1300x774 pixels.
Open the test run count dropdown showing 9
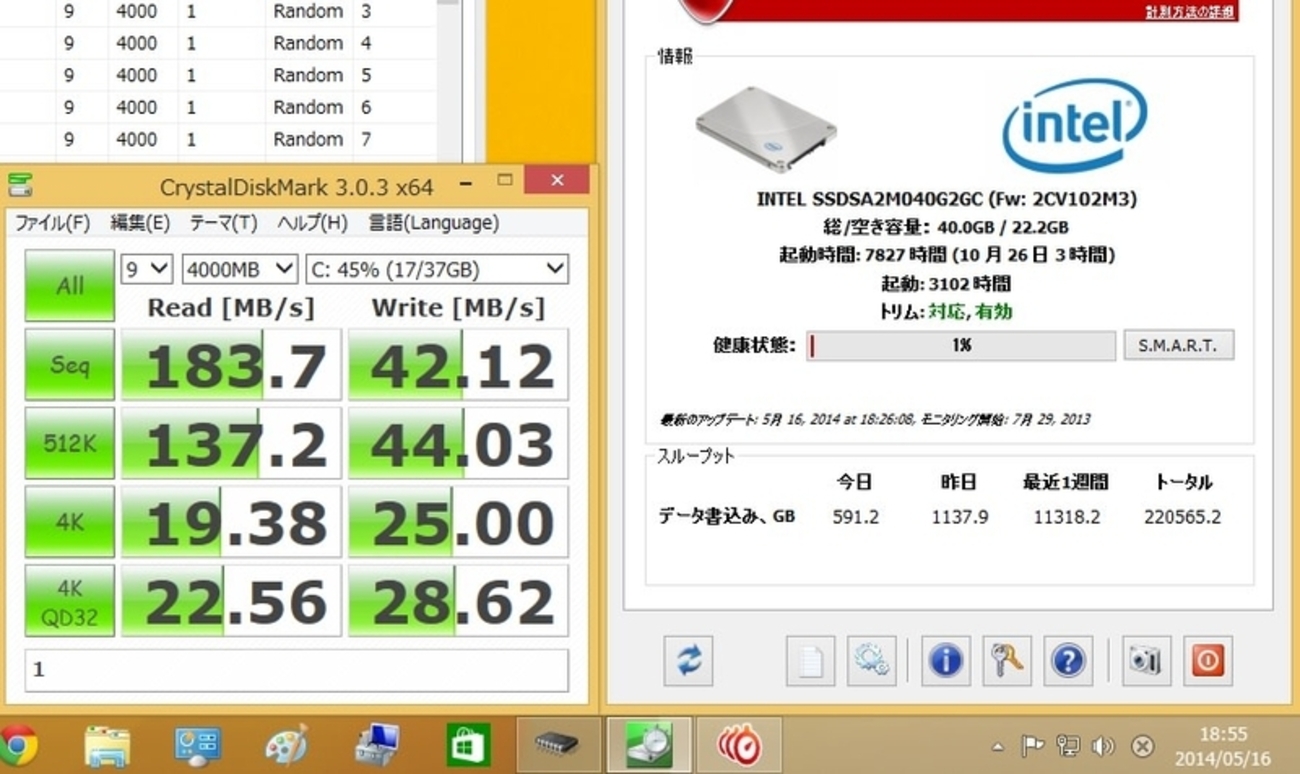[x=147, y=269]
